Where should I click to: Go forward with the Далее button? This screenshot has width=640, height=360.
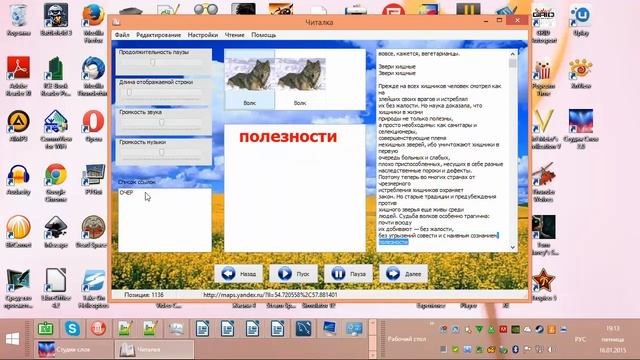(x=403, y=274)
